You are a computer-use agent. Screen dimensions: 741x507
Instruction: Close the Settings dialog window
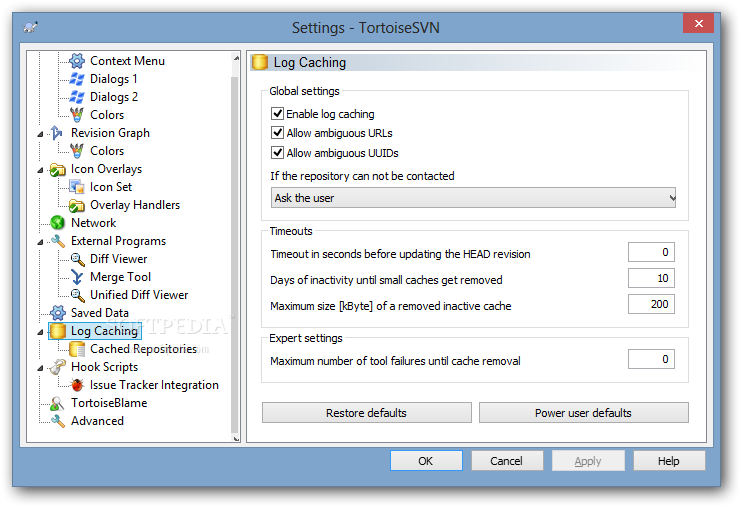tap(698, 23)
